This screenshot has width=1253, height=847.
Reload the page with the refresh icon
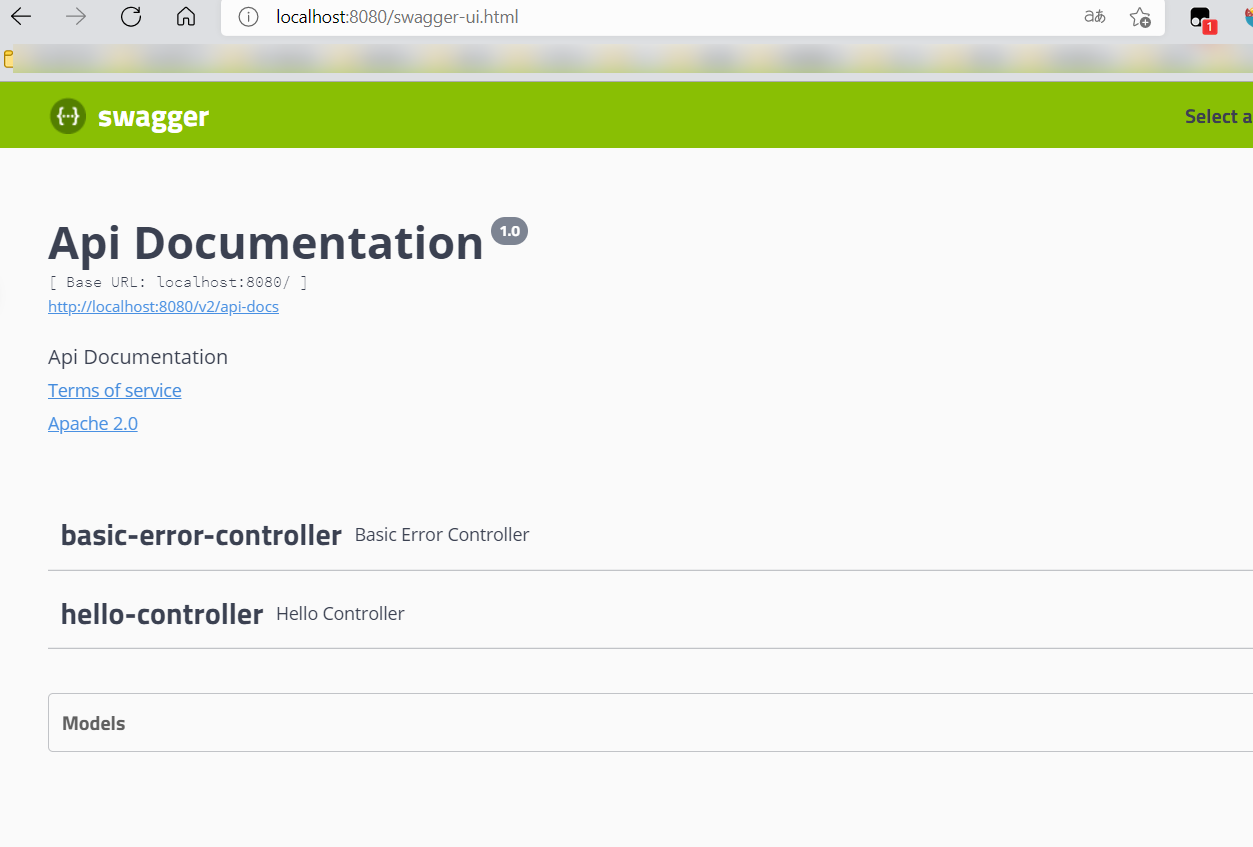(131, 17)
